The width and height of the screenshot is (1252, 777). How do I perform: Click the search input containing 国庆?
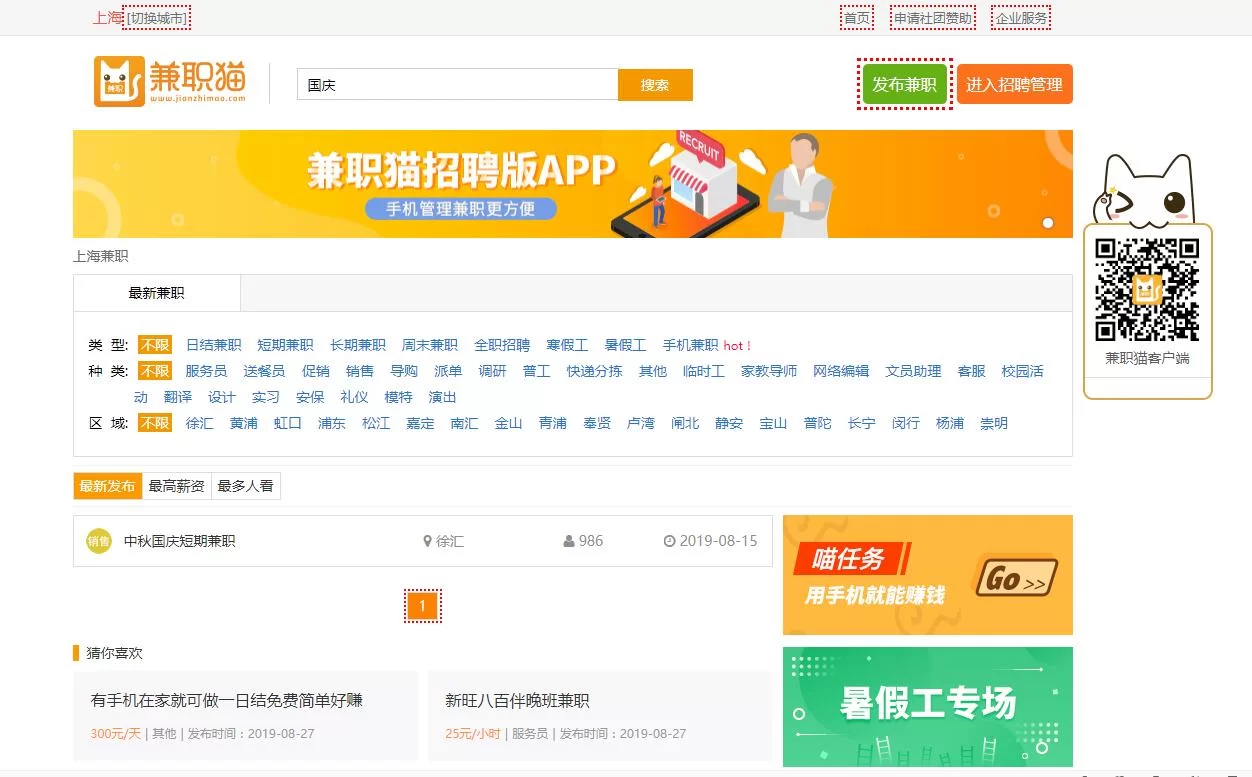[x=457, y=85]
